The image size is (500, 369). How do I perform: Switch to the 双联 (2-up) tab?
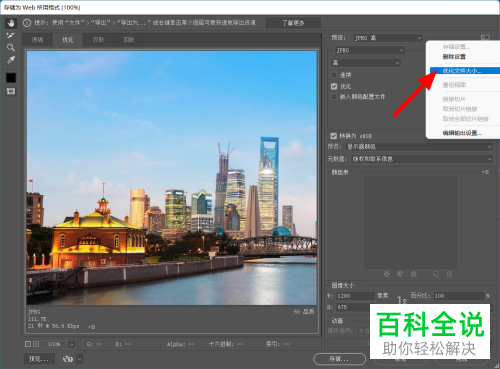pos(98,40)
